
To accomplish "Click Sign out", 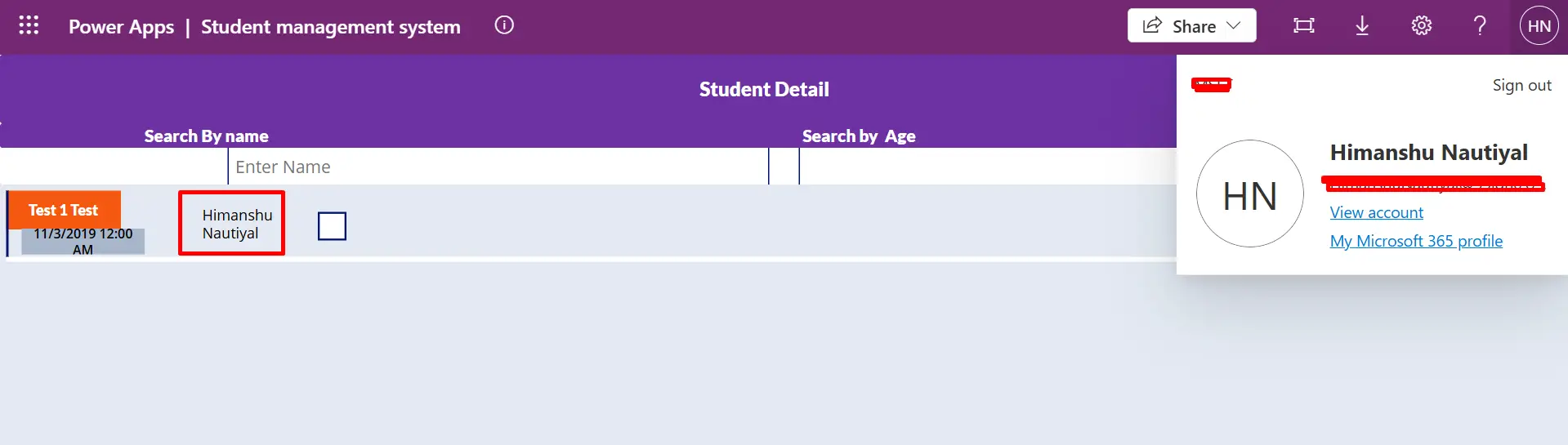I will point(1521,85).
